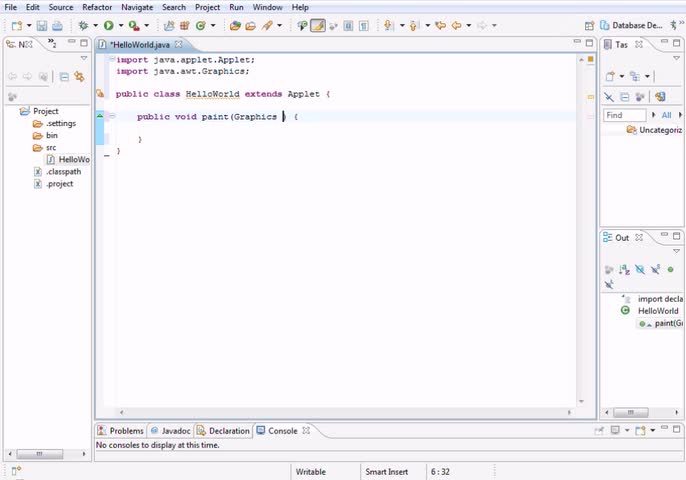Select the Uncategorized task category
Viewport: 686px width, 480px height.
tap(654, 130)
